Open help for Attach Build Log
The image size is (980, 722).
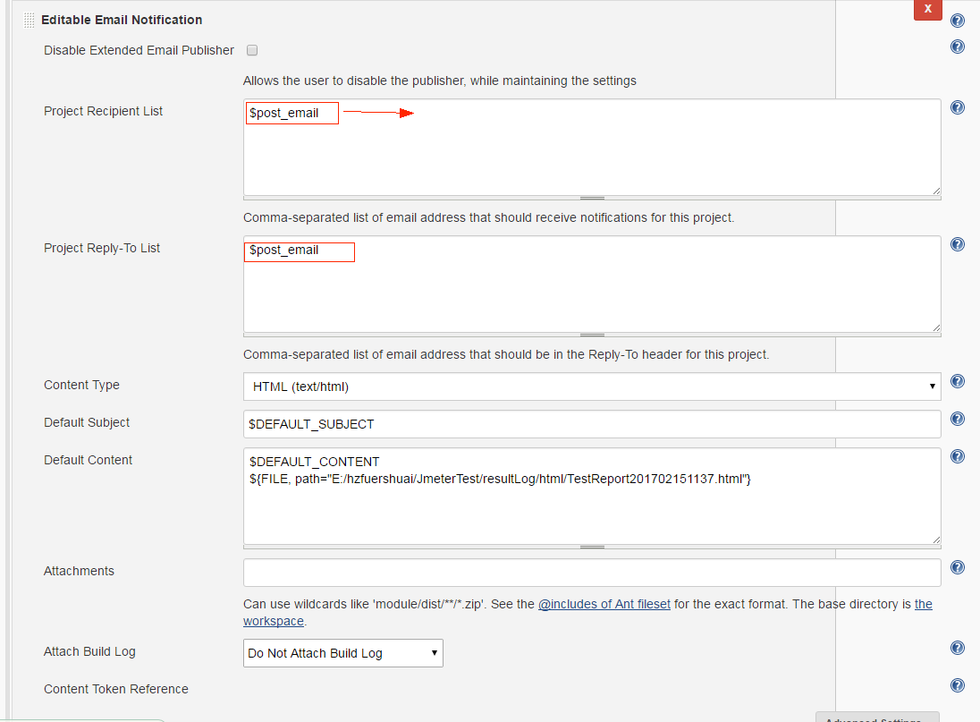[x=957, y=647]
